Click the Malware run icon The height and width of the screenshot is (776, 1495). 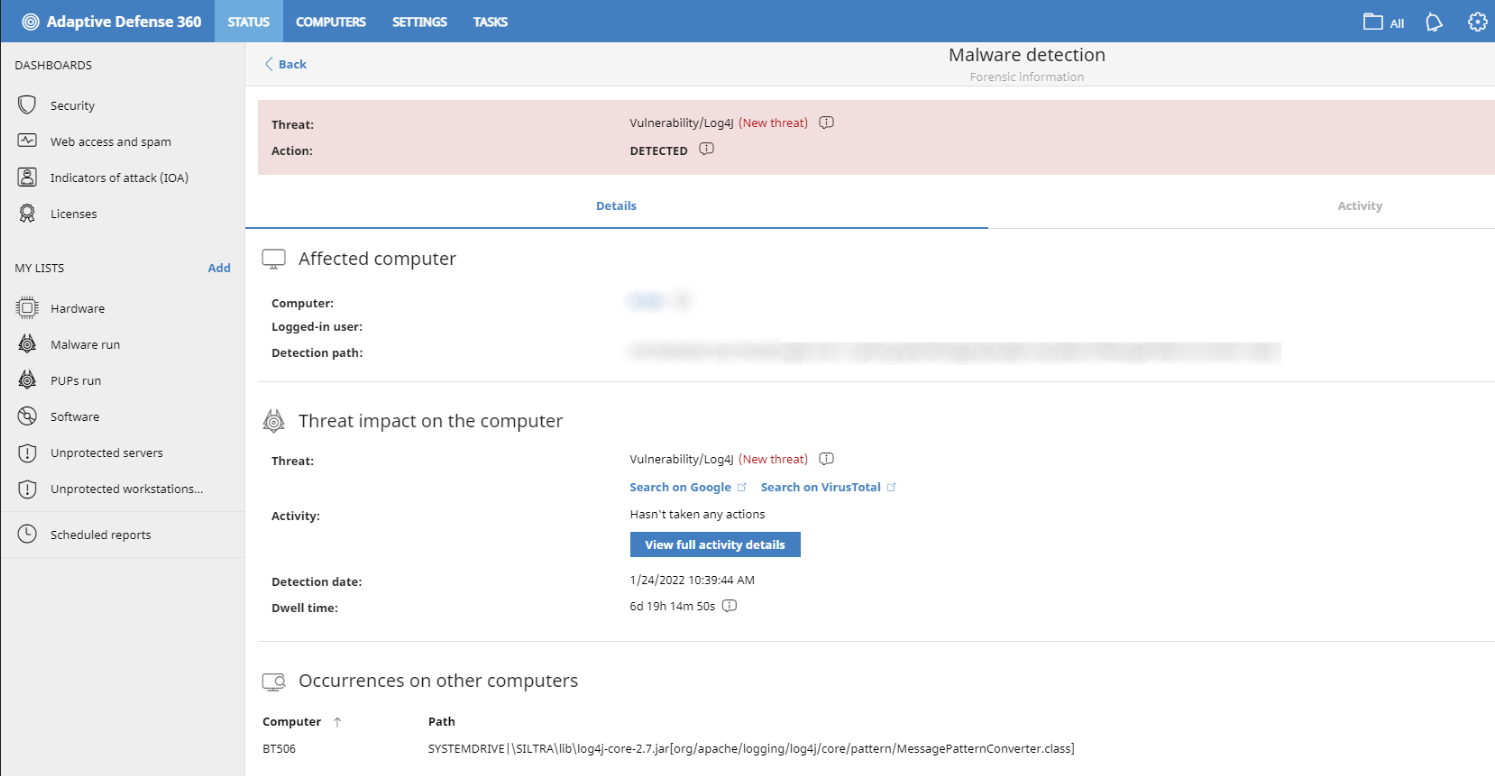point(28,344)
